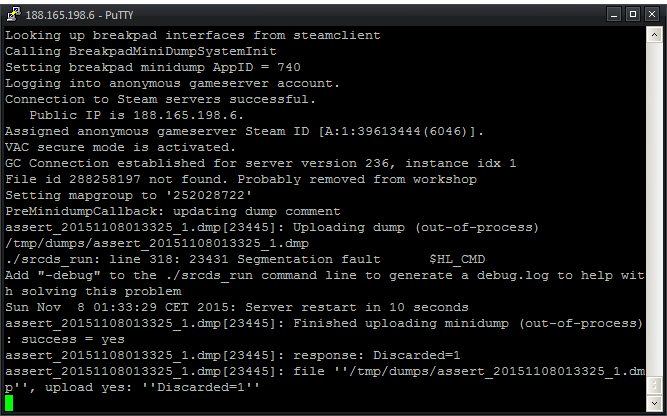Viewport: 667px width, 416px height.
Task: Open the PuTTY system menu icon
Action: (14, 14)
